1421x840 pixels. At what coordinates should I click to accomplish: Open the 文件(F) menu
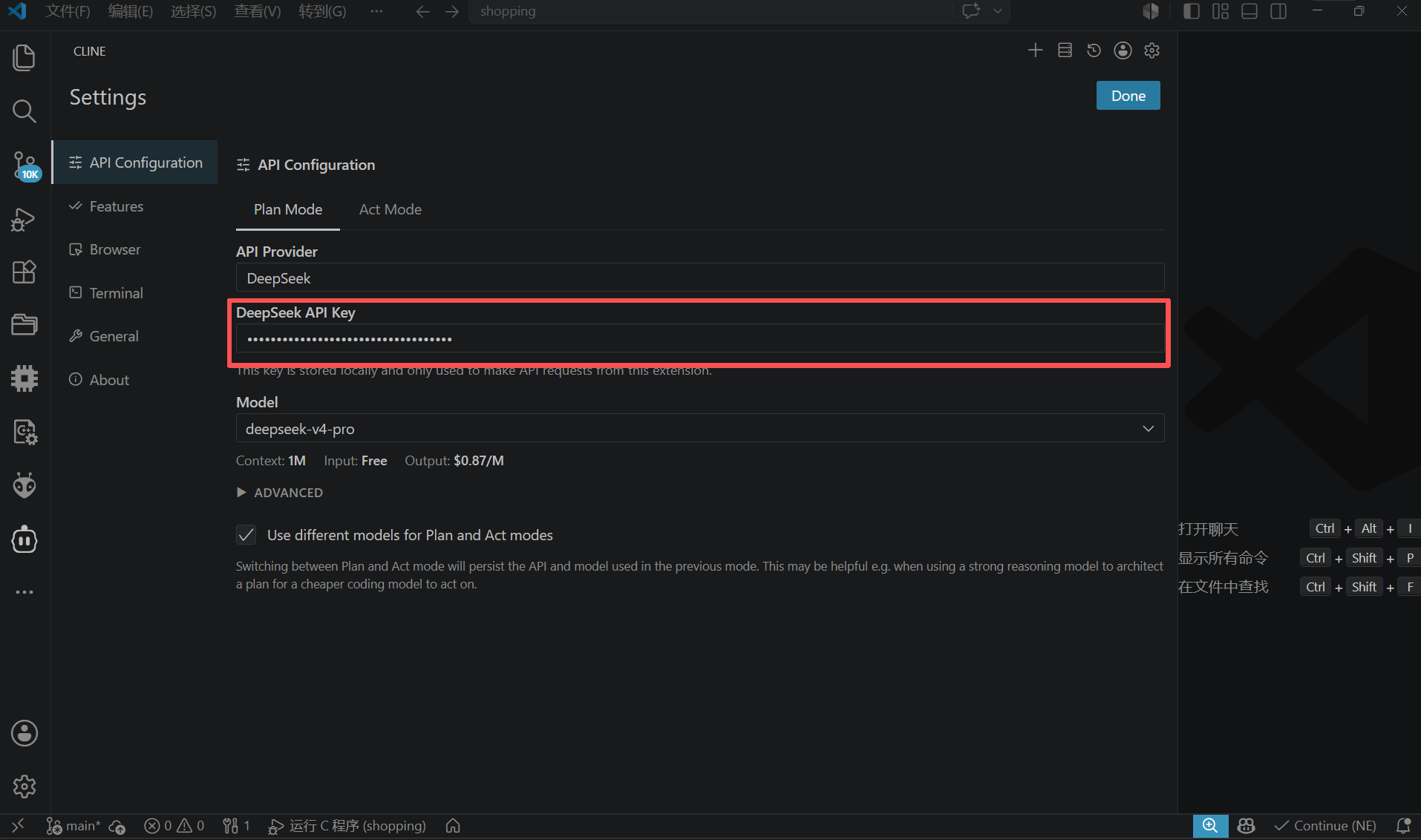click(x=68, y=11)
